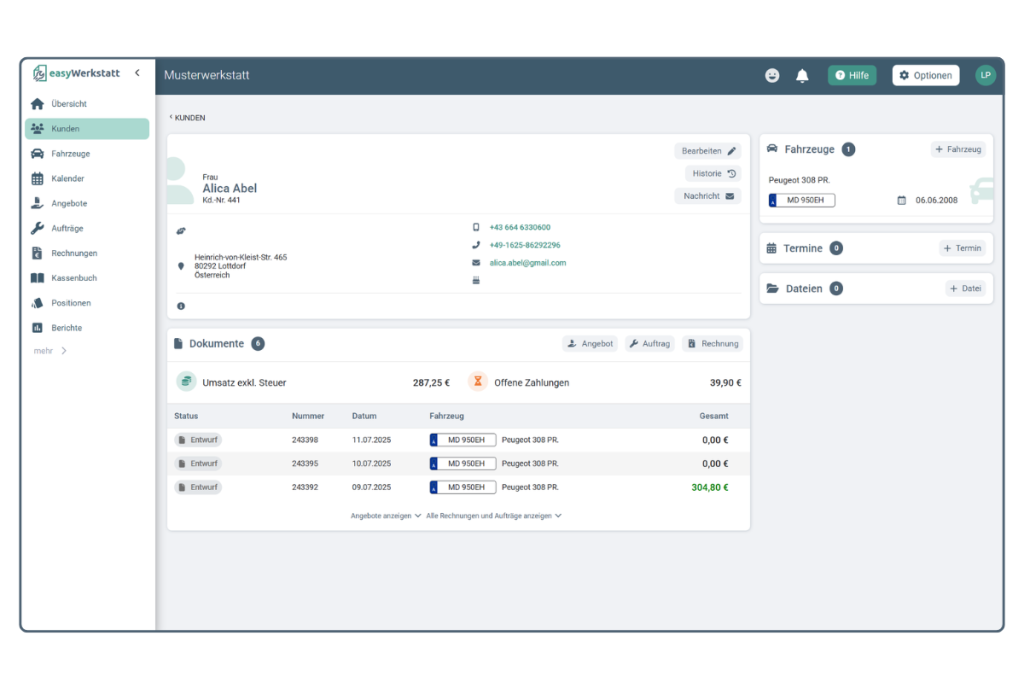1024x688 pixels.
Task: Click the Aufträge wrench icon in sidebar
Action: click(x=37, y=228)
